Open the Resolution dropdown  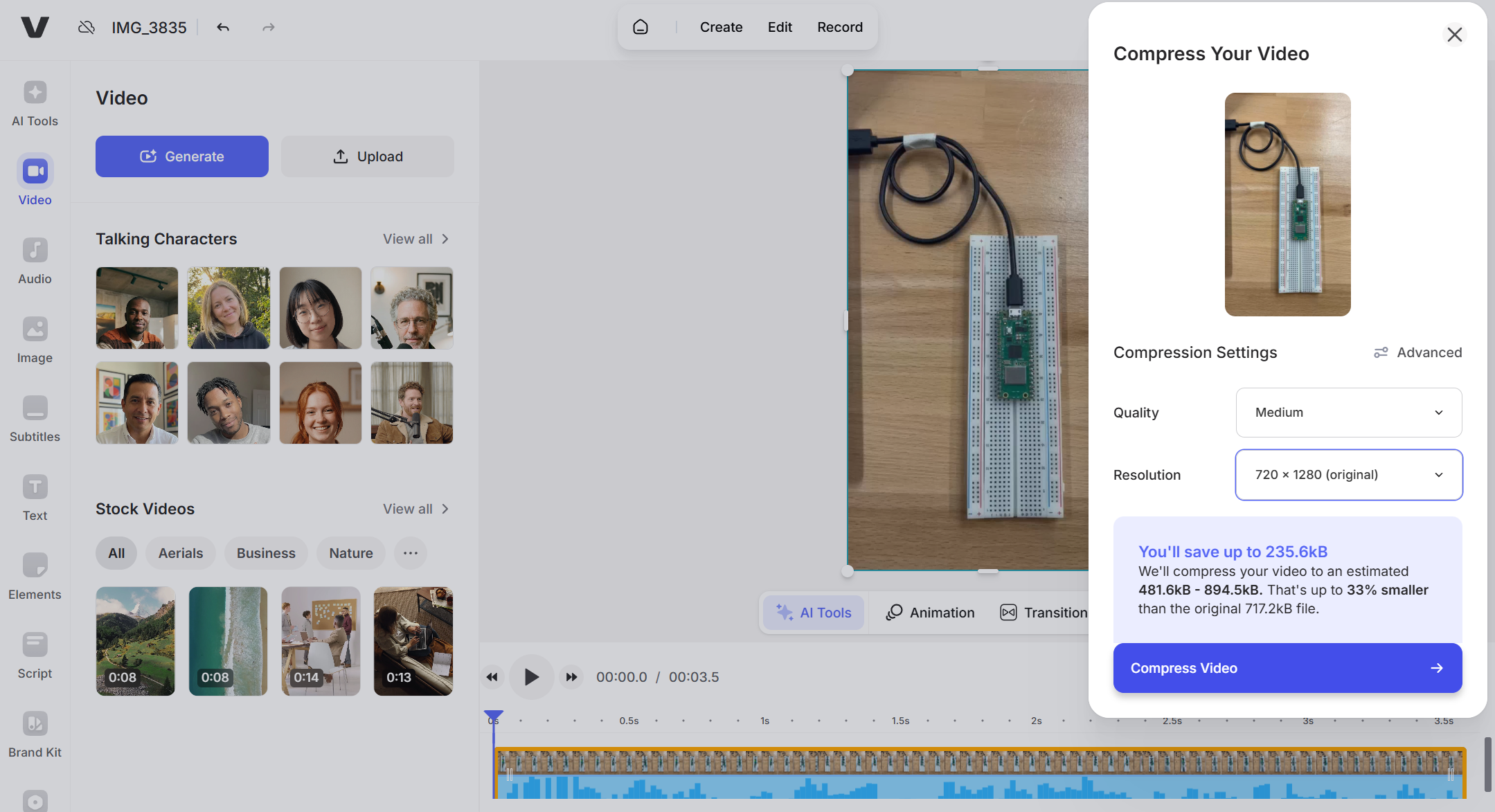[x=1348, y=475]
